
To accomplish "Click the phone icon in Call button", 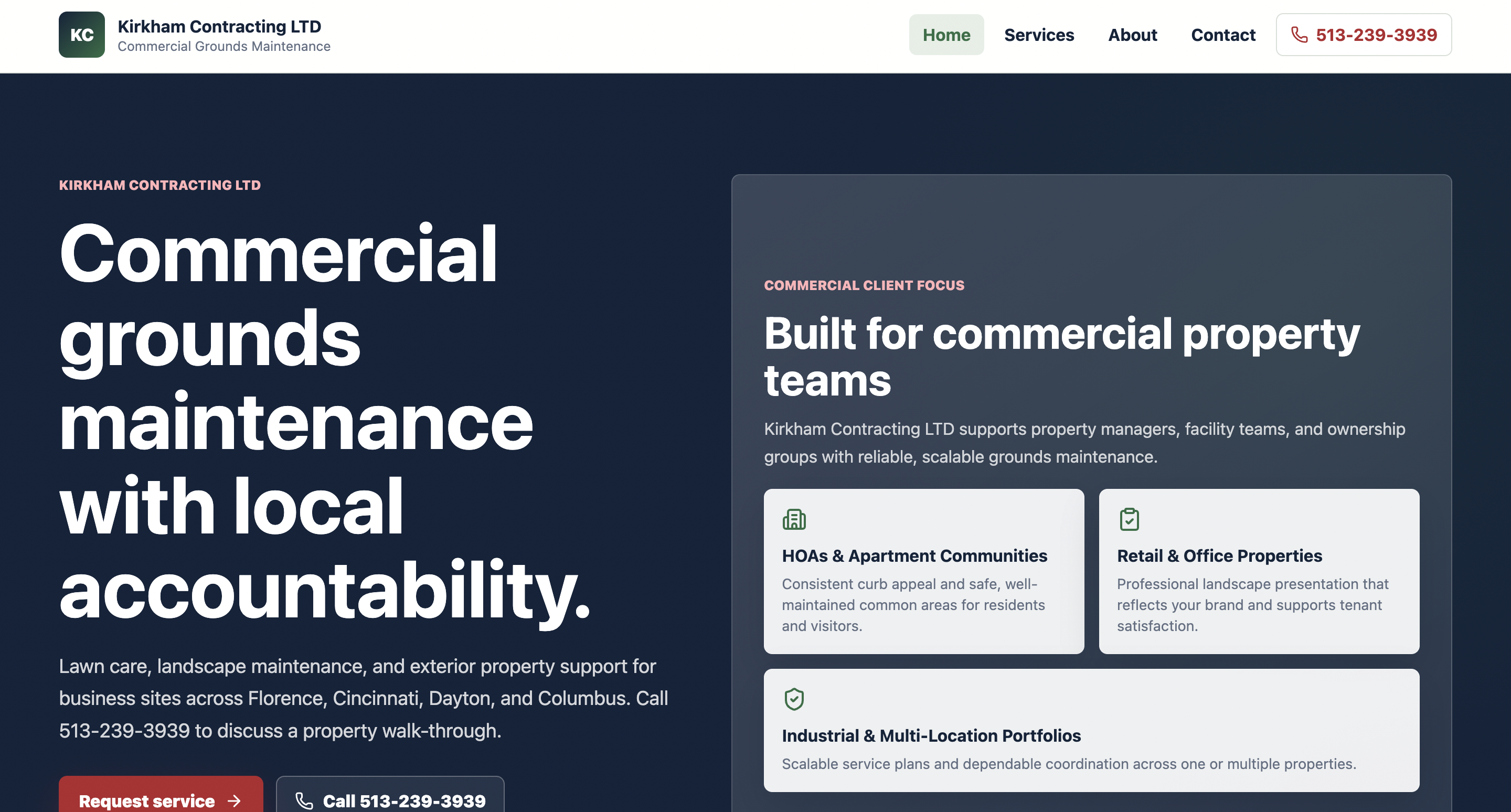I will [304, 801].
